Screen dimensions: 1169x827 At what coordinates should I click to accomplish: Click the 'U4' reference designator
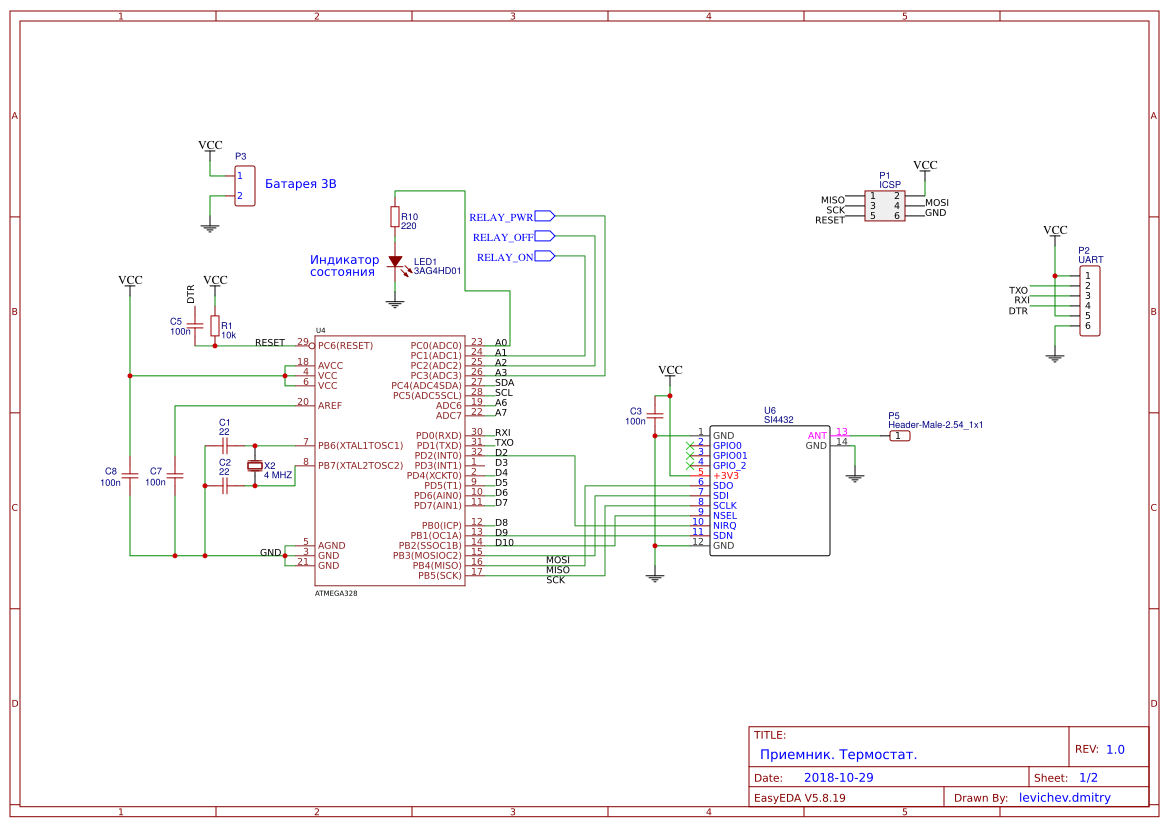point(320,330)
